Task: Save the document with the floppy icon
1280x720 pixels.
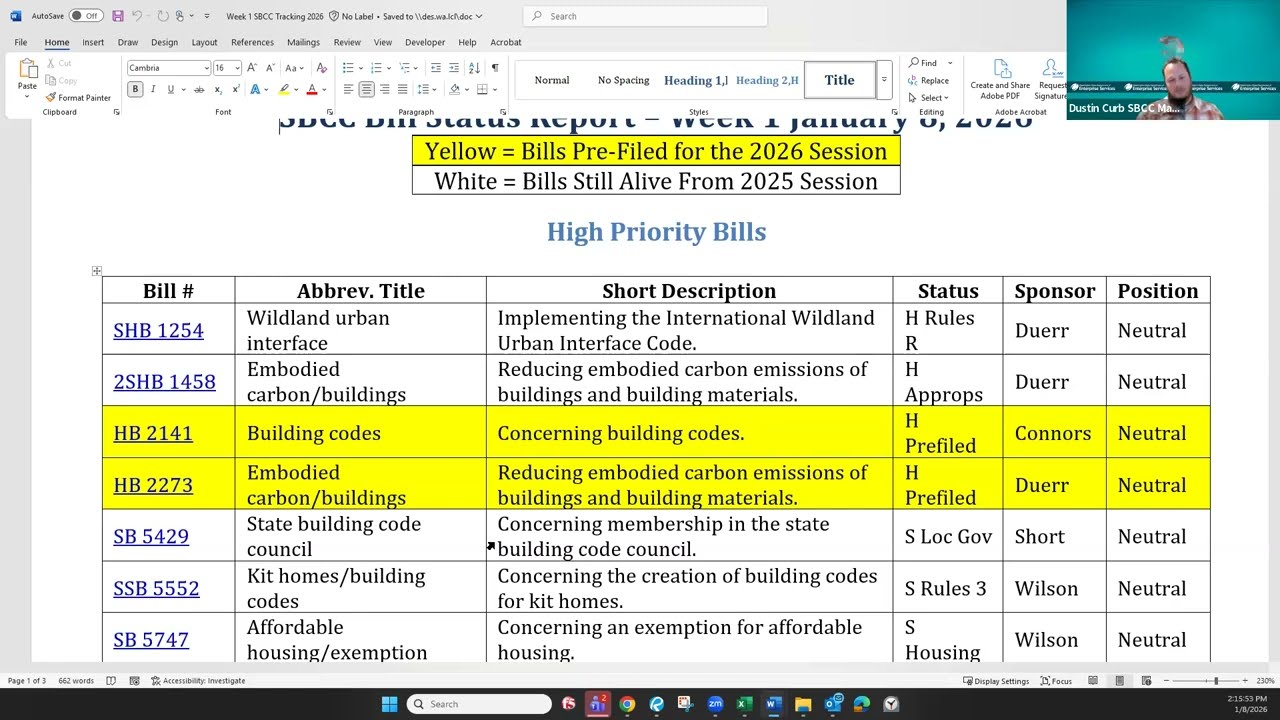Action: (118, 16)
